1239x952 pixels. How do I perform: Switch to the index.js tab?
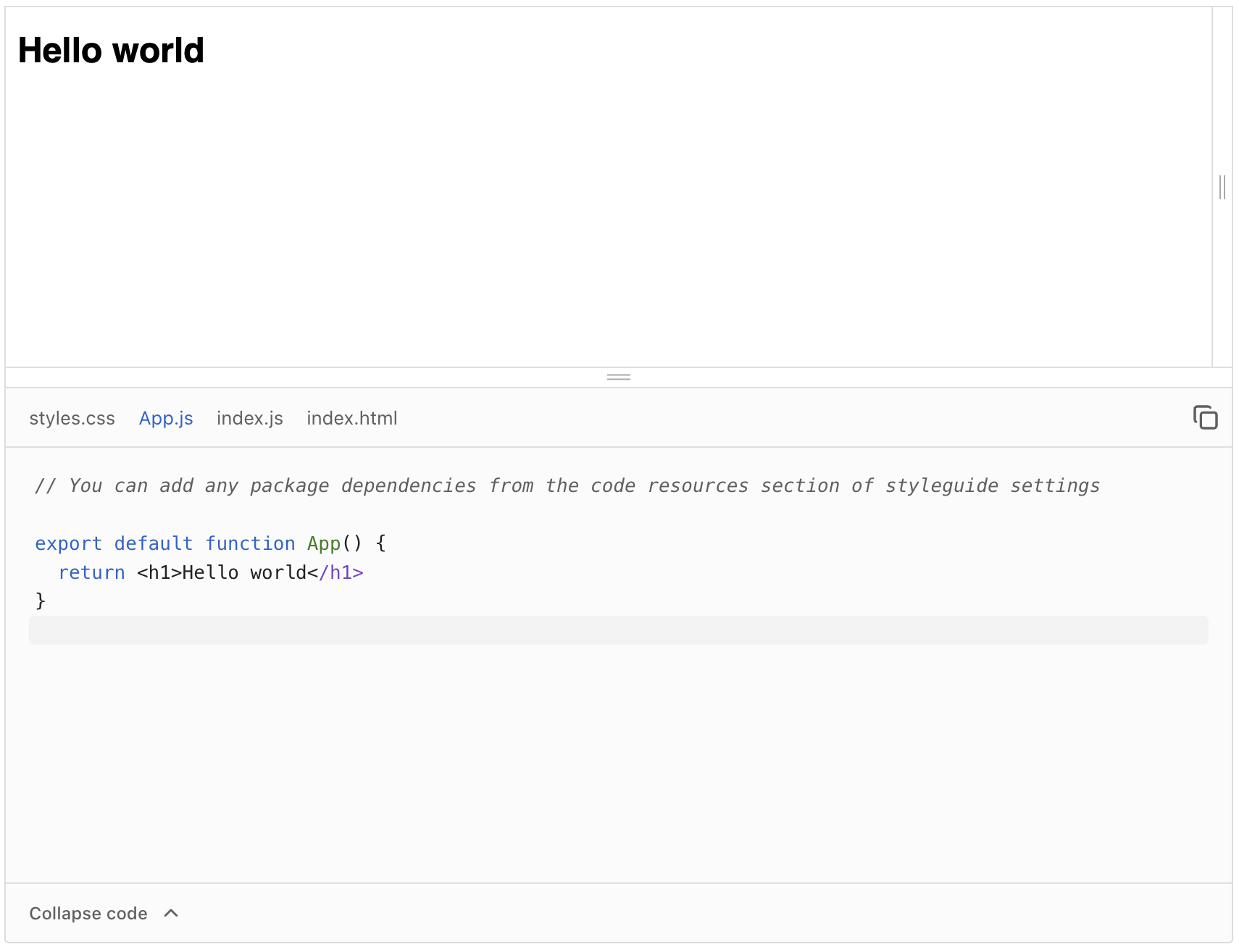[249, 417]
